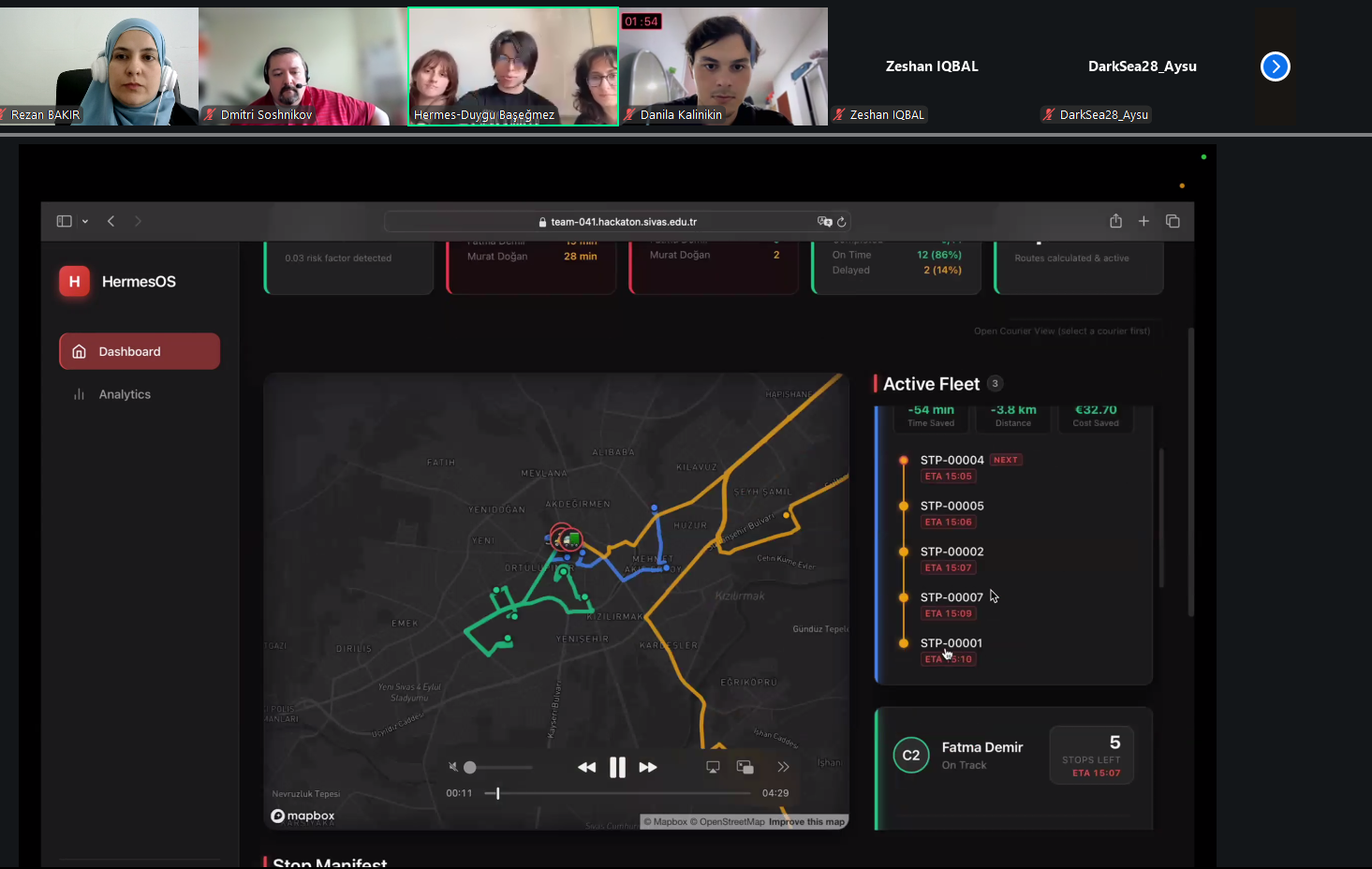Show tab overview icon in browser
Screen dimensions: 1372x869
1173,221
